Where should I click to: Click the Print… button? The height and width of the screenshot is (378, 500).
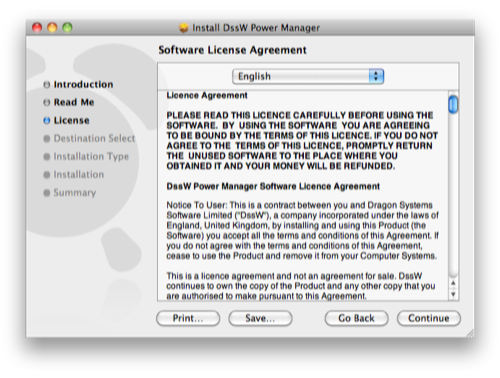coord(188,318)
